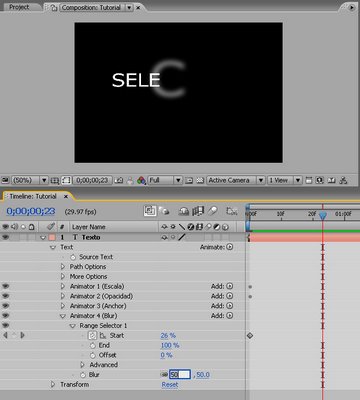
Task: Open the Active Camera dropdown
Action: (x=236, y=180)
